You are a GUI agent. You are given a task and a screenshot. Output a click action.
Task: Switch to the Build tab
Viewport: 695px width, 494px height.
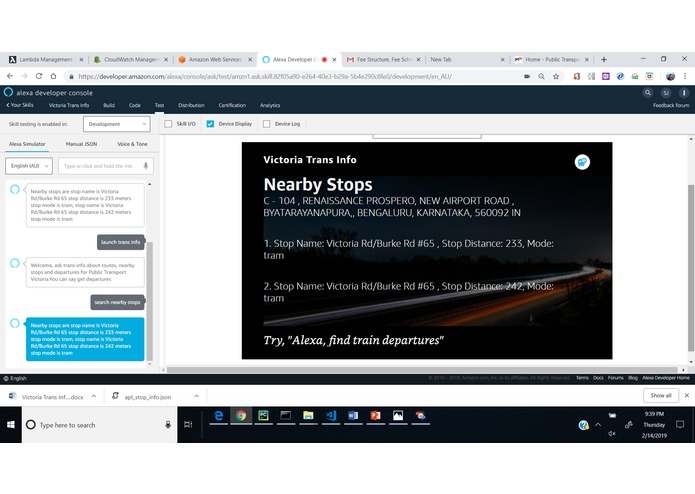point(109,105)
